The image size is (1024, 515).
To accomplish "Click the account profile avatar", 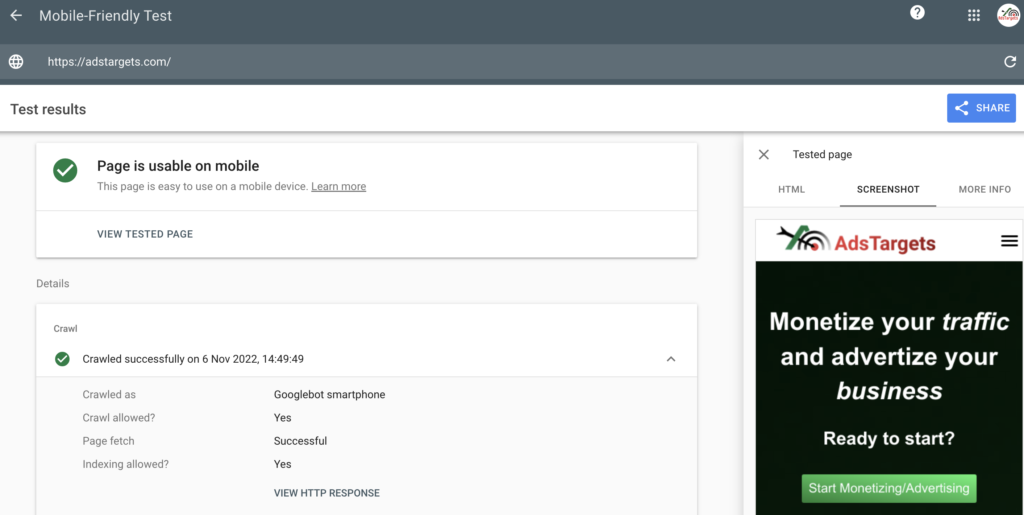I will 1008,15.
